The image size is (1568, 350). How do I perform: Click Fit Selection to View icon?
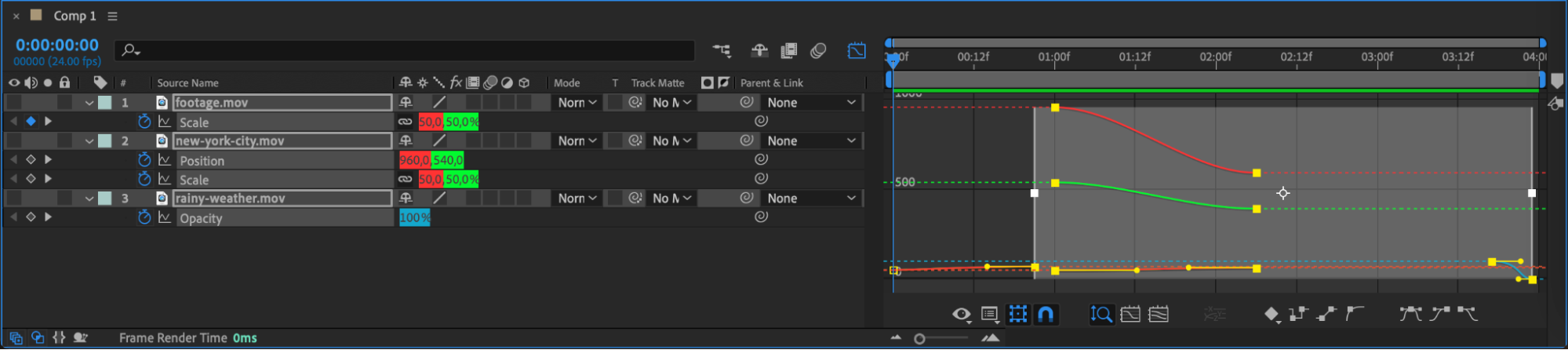(1130, 315)
